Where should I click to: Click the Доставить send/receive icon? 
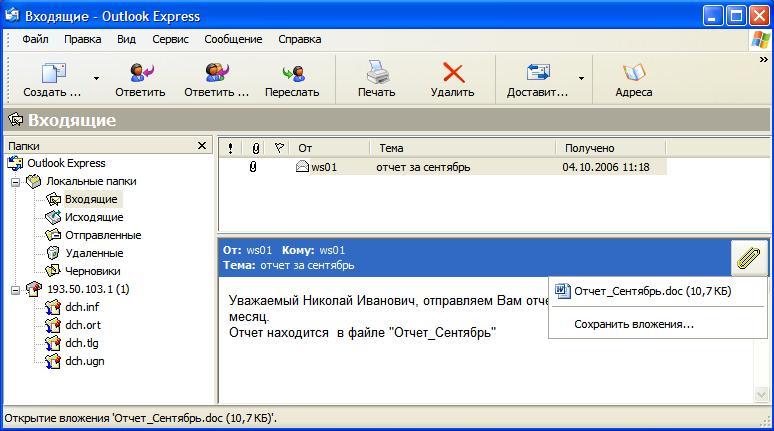click(538, 72)
